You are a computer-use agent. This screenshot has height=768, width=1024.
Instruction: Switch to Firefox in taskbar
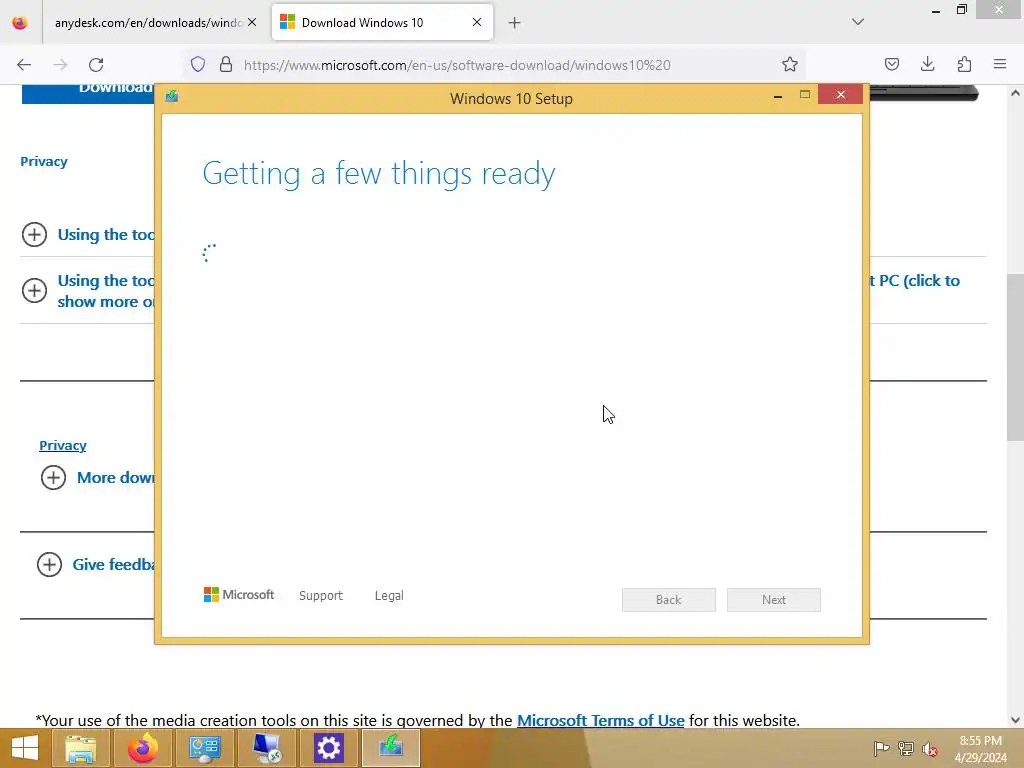point(142,748)
